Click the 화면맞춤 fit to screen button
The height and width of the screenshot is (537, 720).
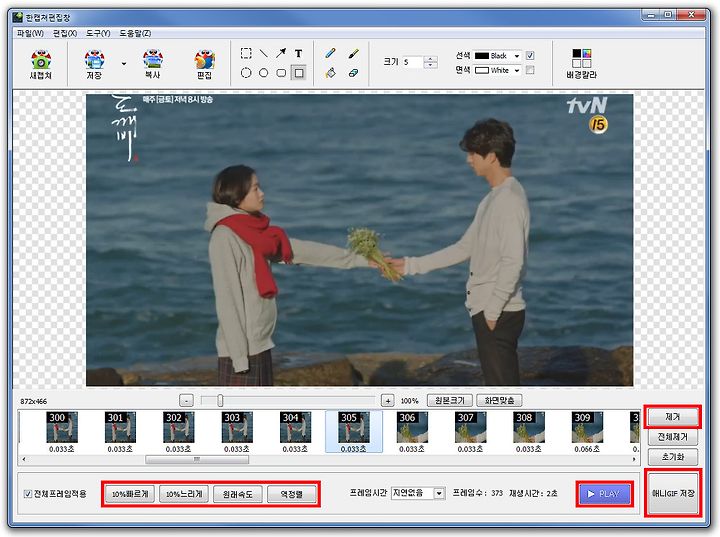click(500, 401)
